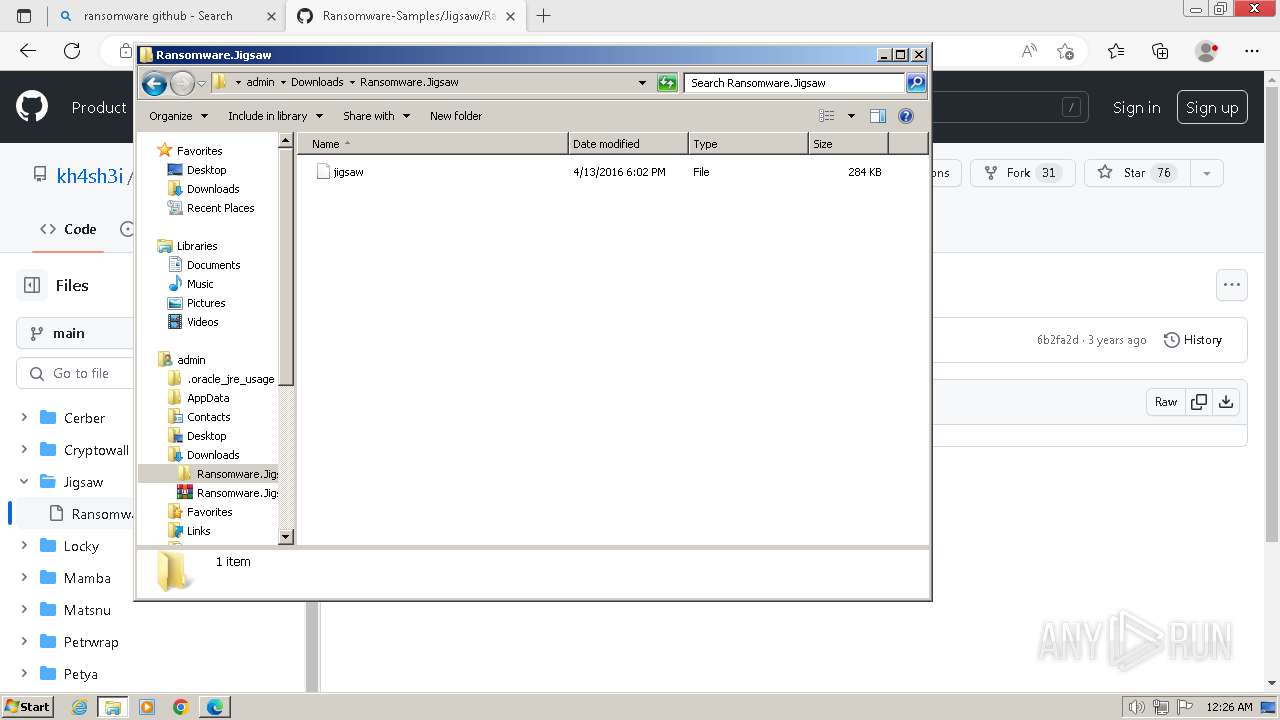1280x720 pixels.
Task: Collapse Jigsaw folder in file tree
Action: click(x=24, y=482)
